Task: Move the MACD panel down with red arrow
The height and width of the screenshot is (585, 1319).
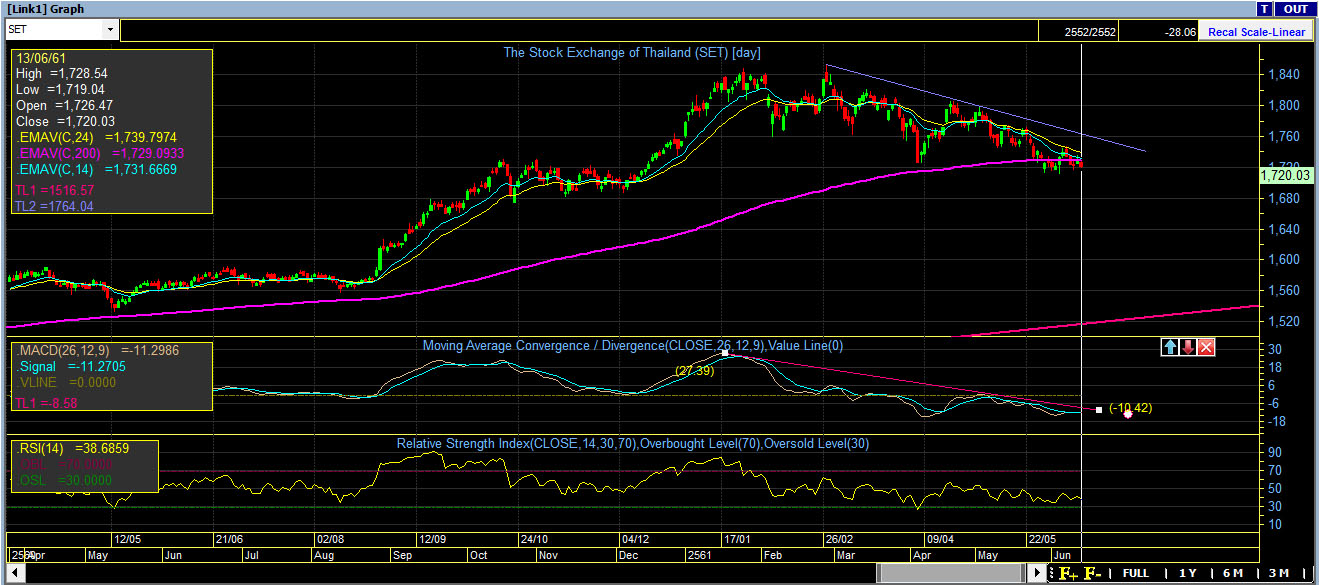Action: [1188, 347]
